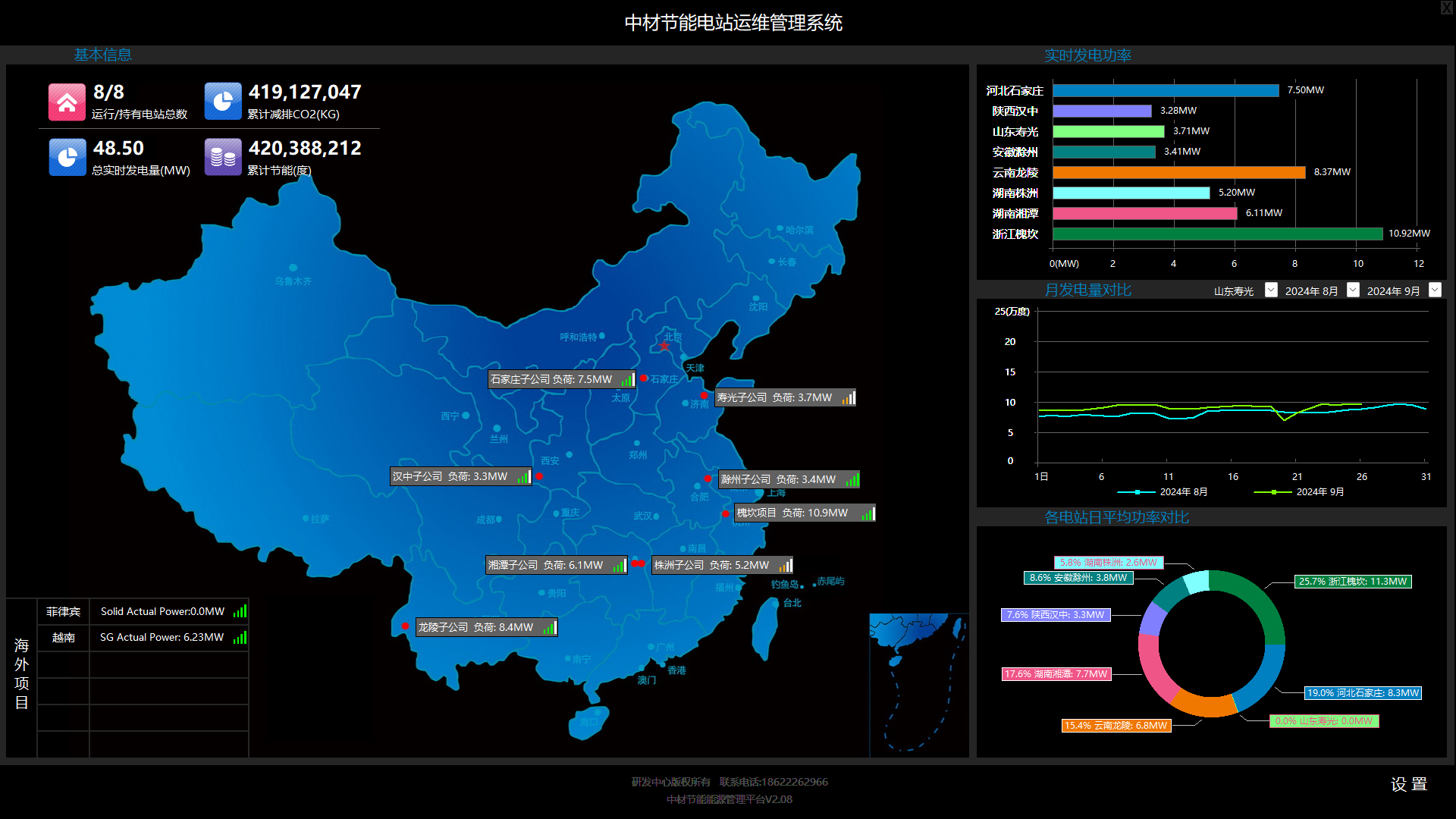
Task: Click the 各电站日平均功率对比 panel title
Action: (1116, 517)
